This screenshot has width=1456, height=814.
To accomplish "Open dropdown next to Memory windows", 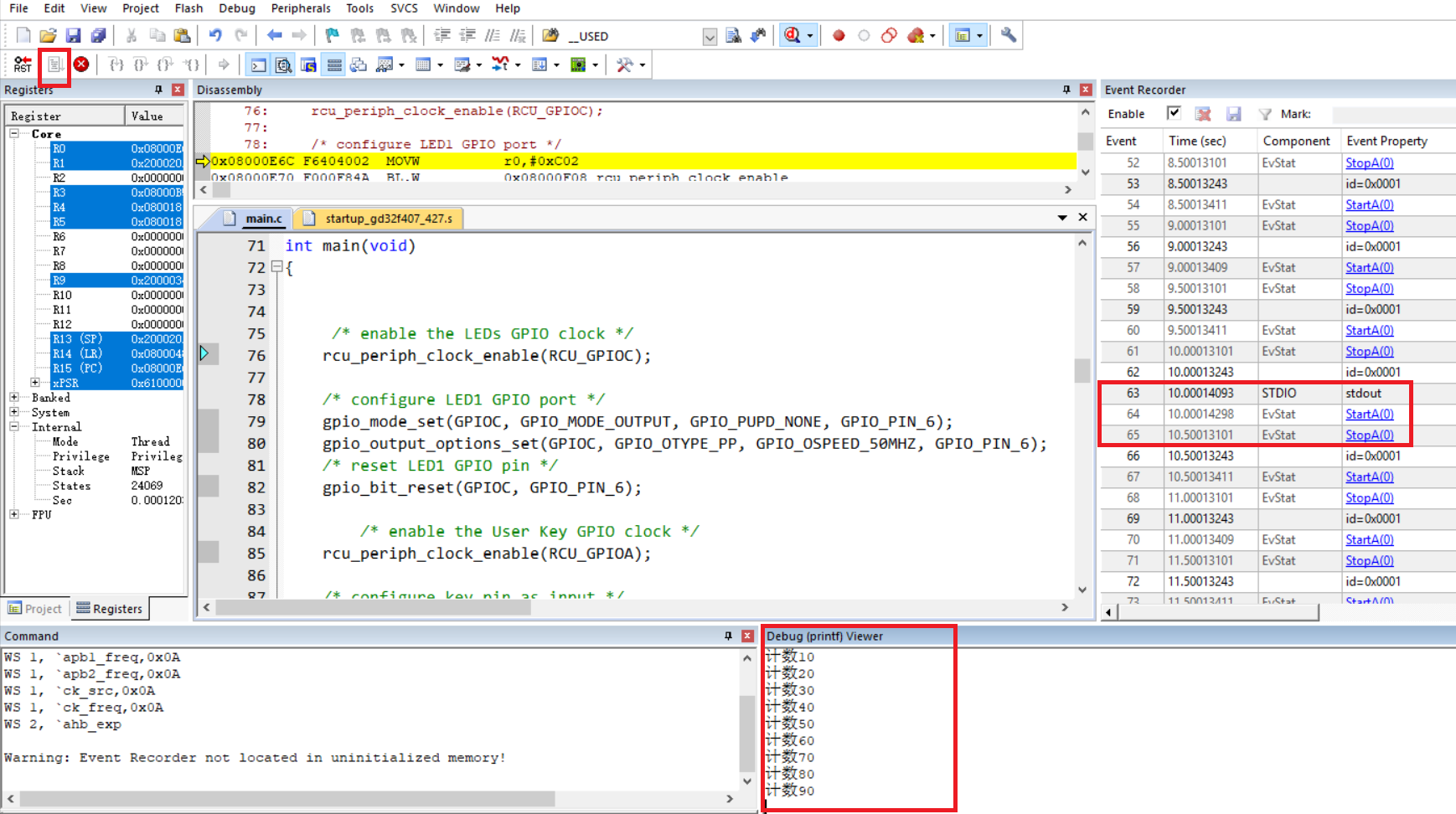I will [440, 64].
